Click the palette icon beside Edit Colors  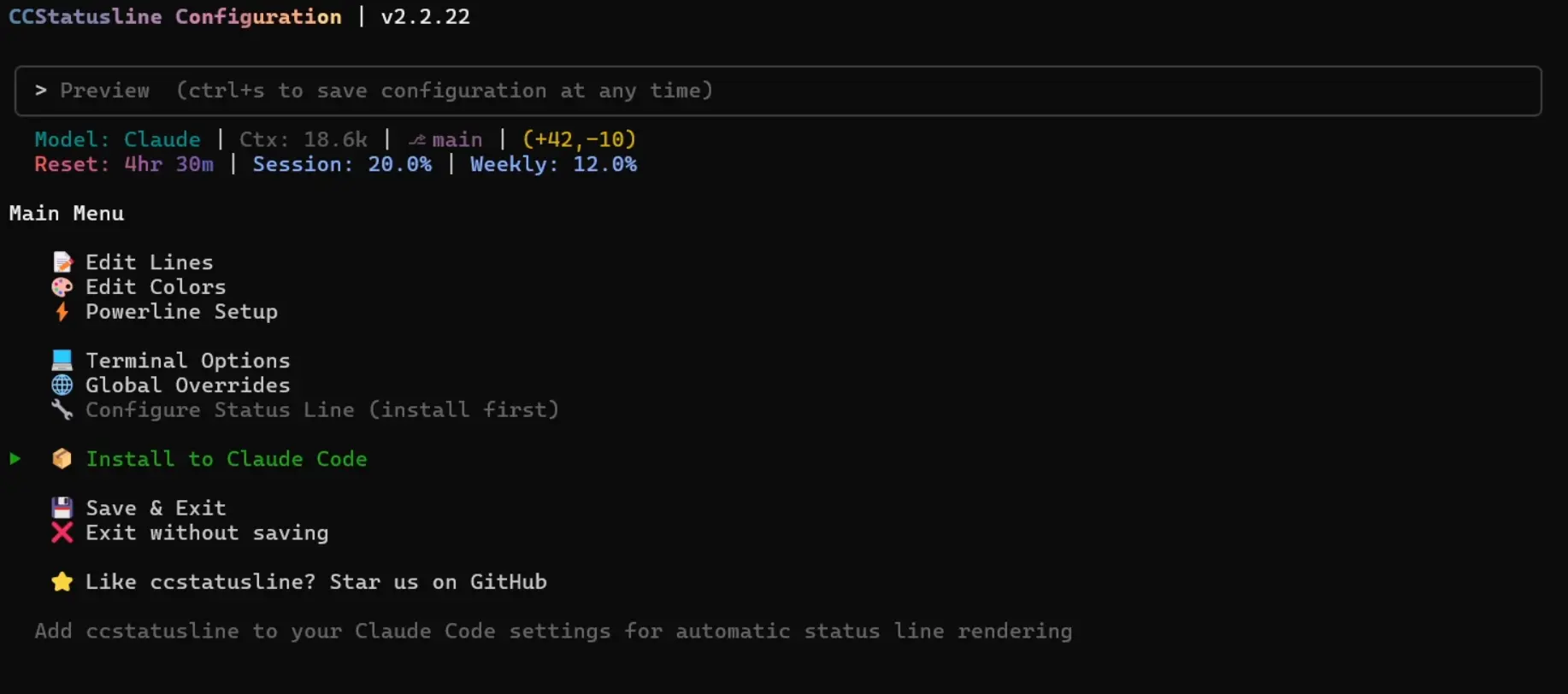pyautogui.click(x=62, y=287)
